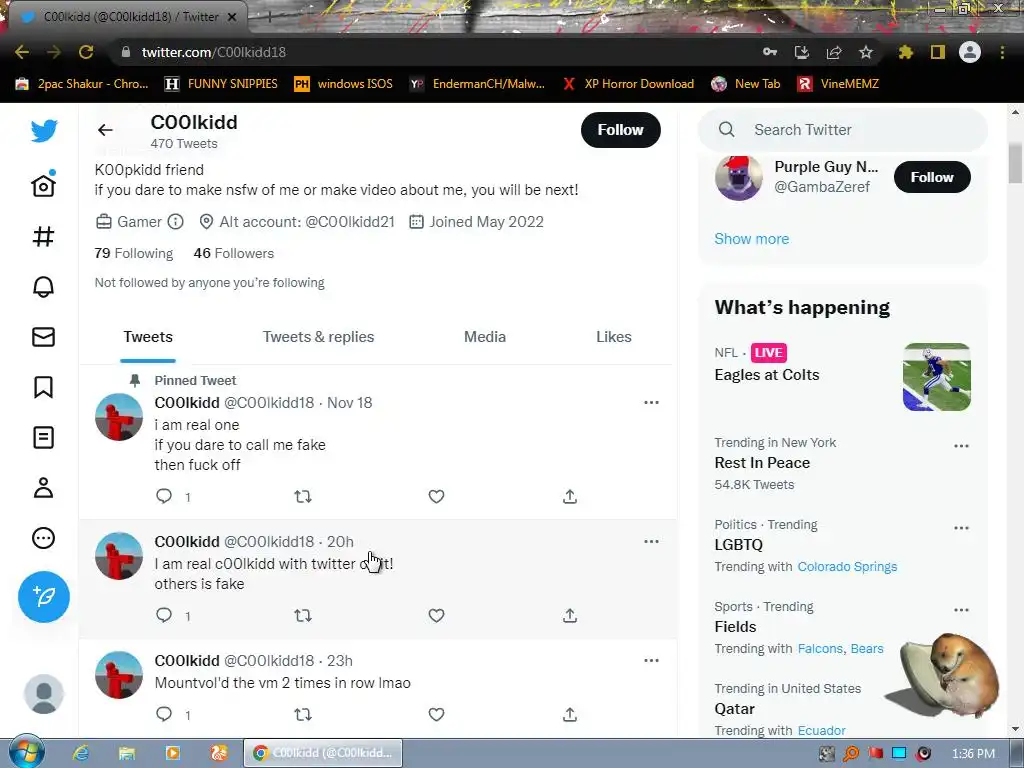The height and width of the screenshot is (768, 1024).
Task: Retweet the 'others is fake' tweet
Action: [303, 615]
